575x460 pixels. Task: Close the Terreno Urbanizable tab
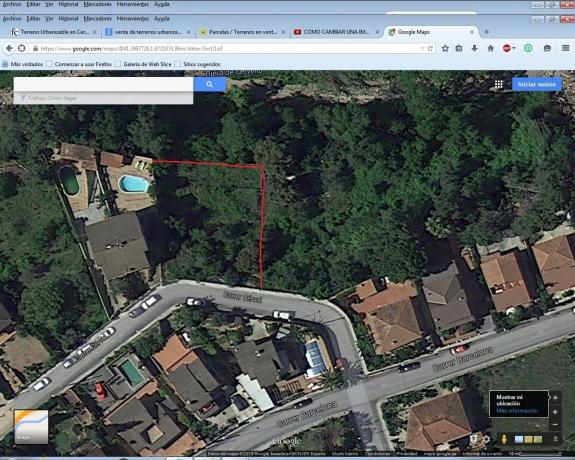tap(95, 32)
